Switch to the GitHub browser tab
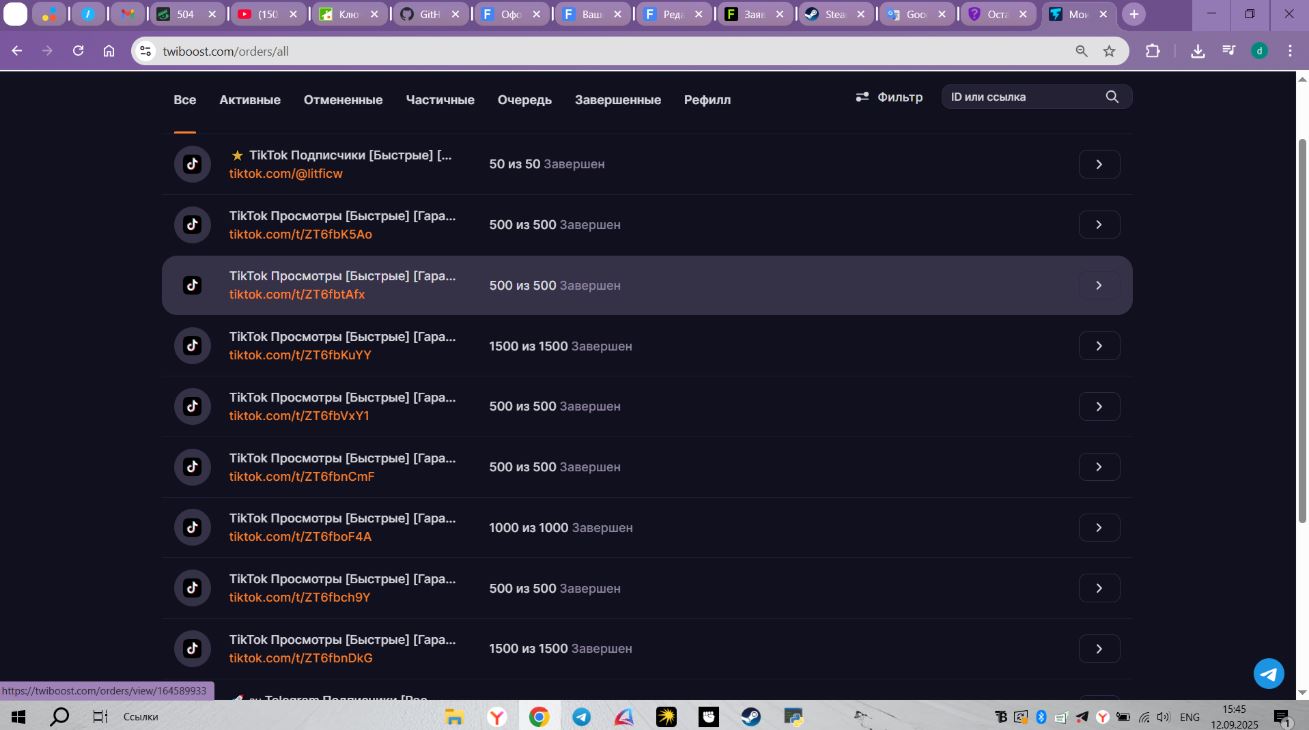The image size is (1309, 730). click(432, 14)
